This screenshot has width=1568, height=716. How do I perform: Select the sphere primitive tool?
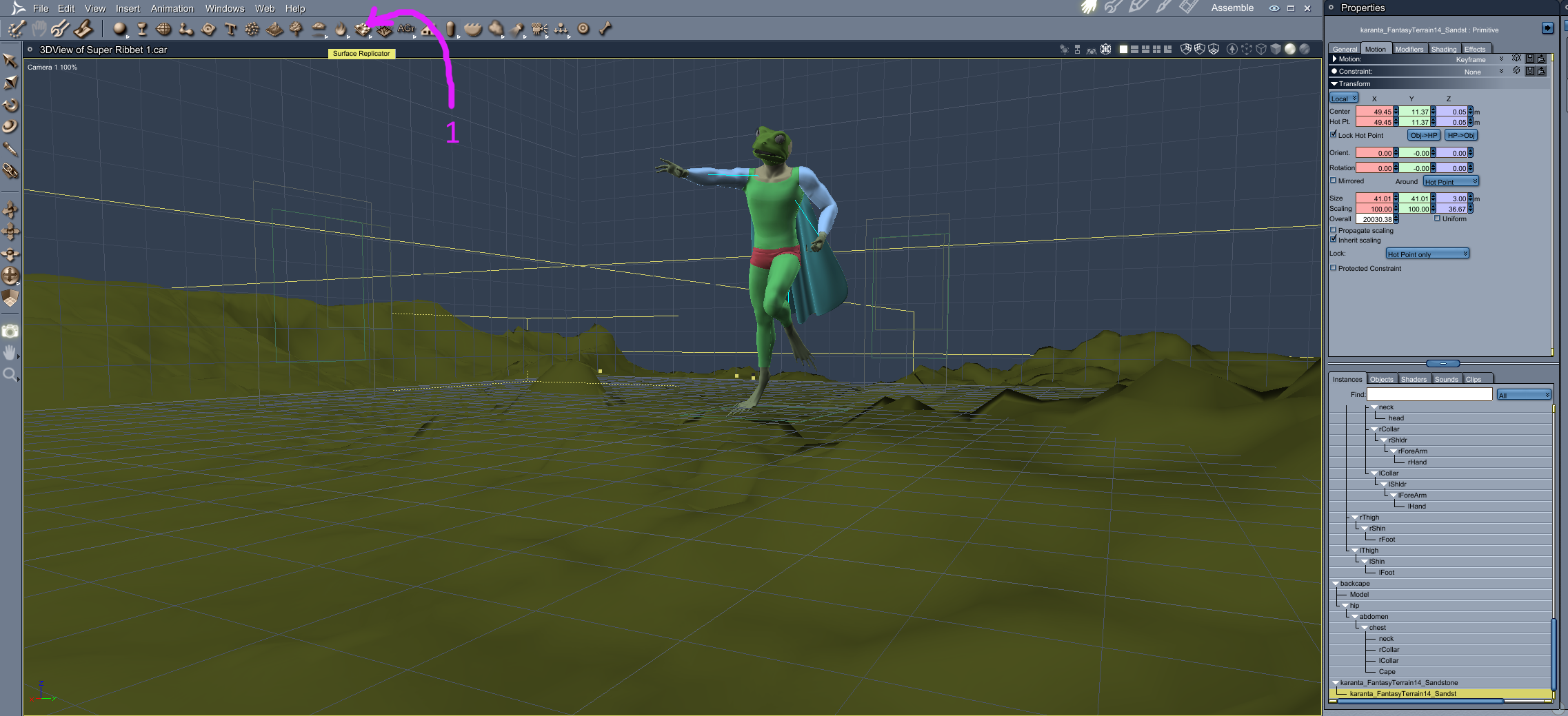click(x=120, y=29)
